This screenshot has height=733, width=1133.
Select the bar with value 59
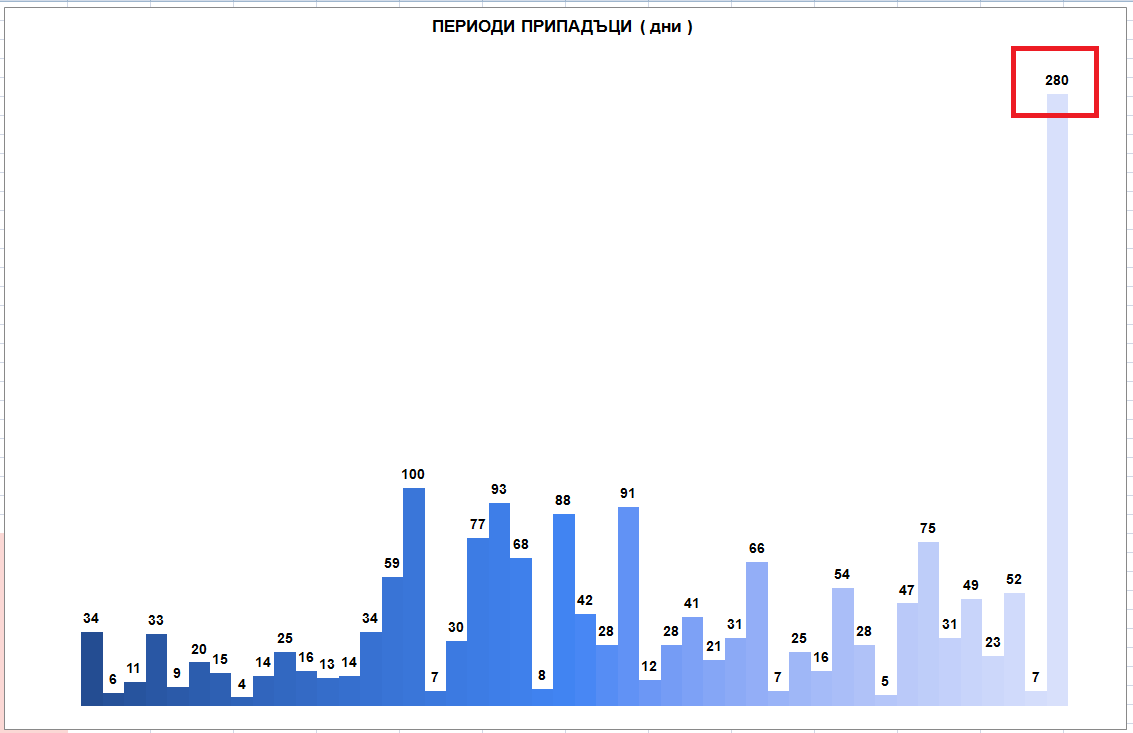tap(392, 641)
